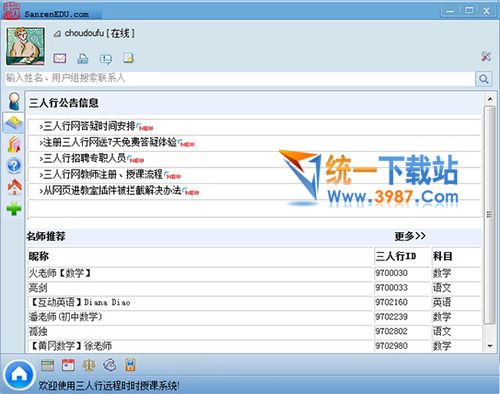Click scrollbar down arrow in content panel

(490, 346)
